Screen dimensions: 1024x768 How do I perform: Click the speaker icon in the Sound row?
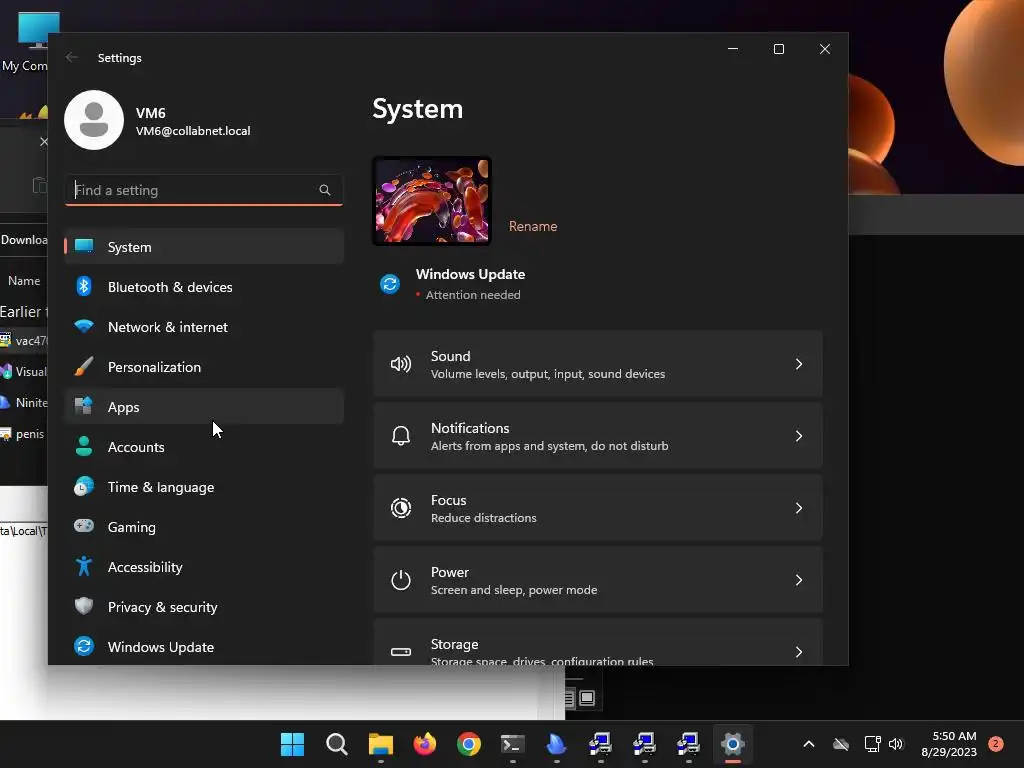point(401,364)
